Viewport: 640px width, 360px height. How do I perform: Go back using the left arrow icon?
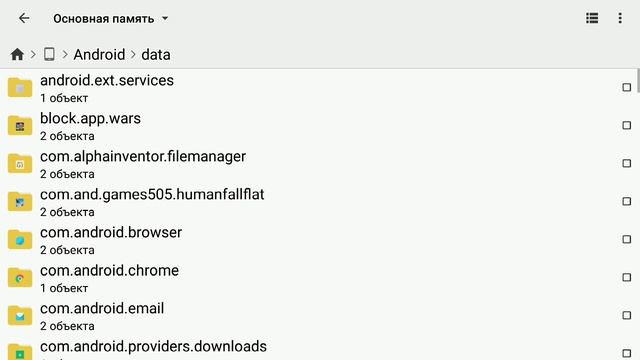[x=24, y=18]
